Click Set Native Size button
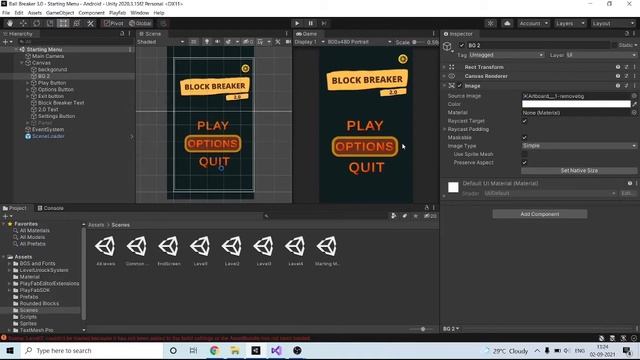 [x=579, y=171]
